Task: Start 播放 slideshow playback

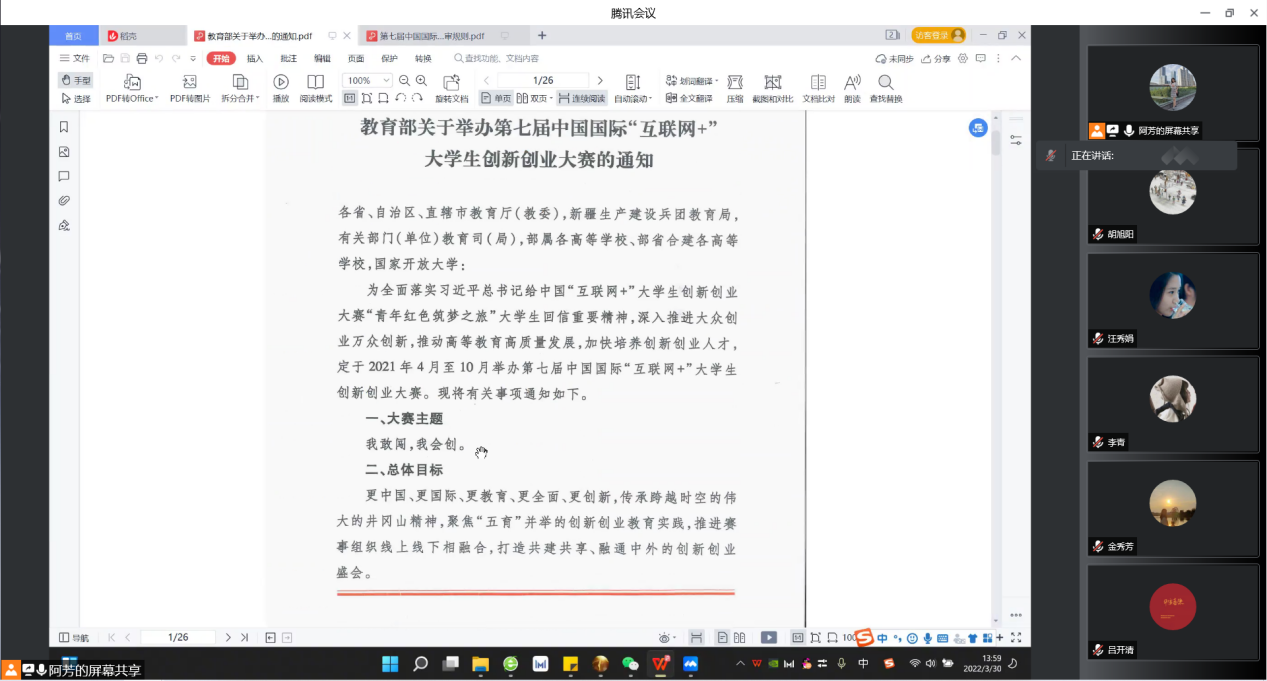Action: [x=281, y=89]
